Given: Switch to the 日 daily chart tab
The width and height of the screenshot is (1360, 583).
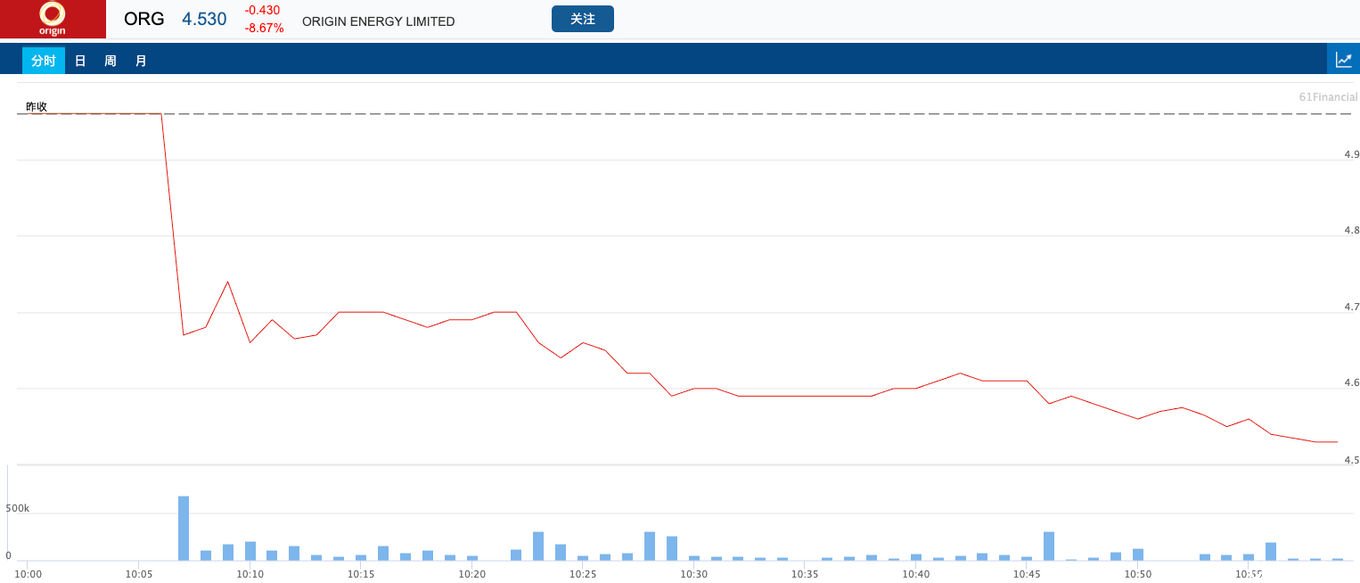Looking at the screenshot, I should [80, 61].
